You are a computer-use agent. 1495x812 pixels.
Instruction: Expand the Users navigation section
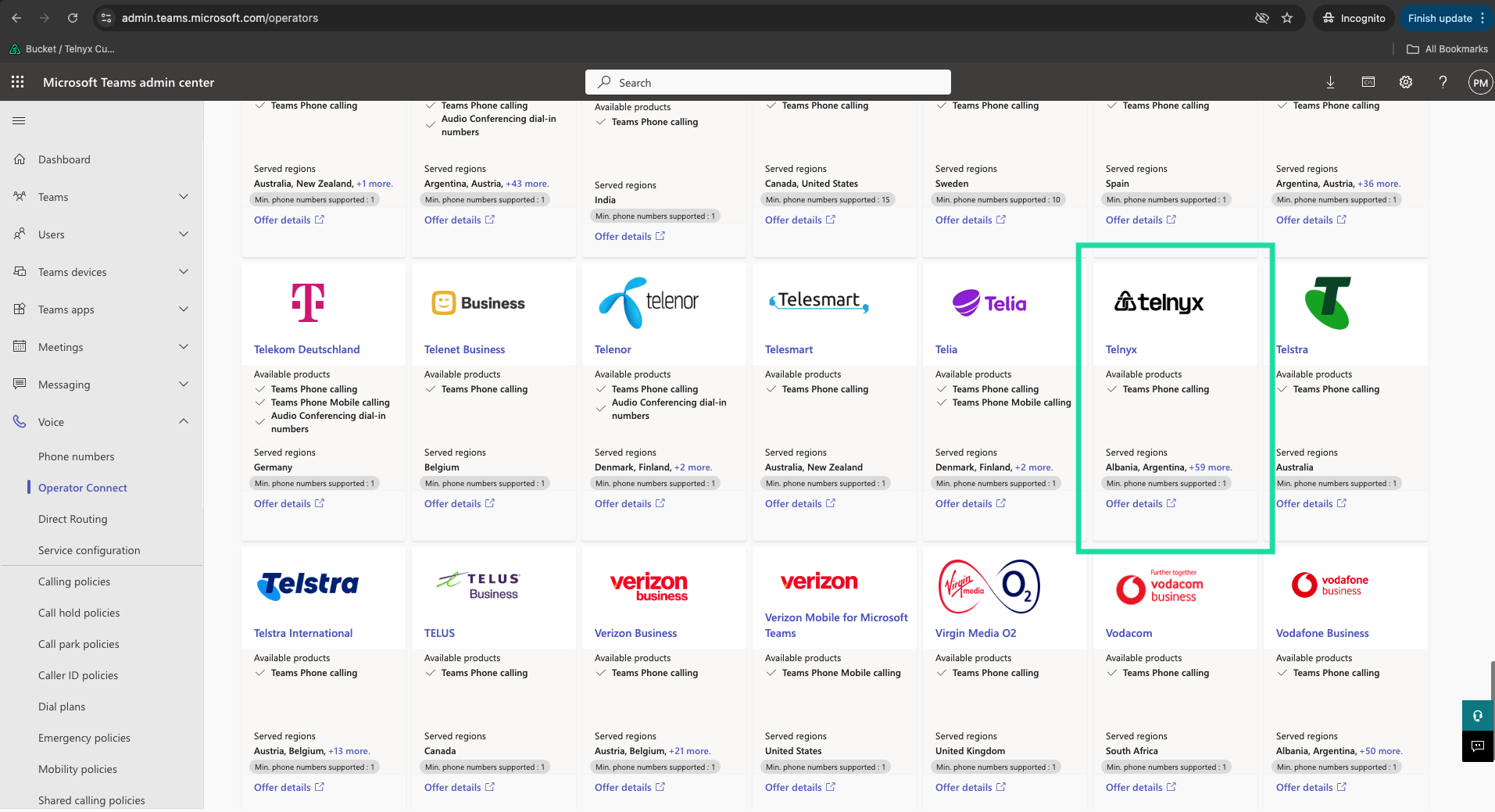coord(102,234)
